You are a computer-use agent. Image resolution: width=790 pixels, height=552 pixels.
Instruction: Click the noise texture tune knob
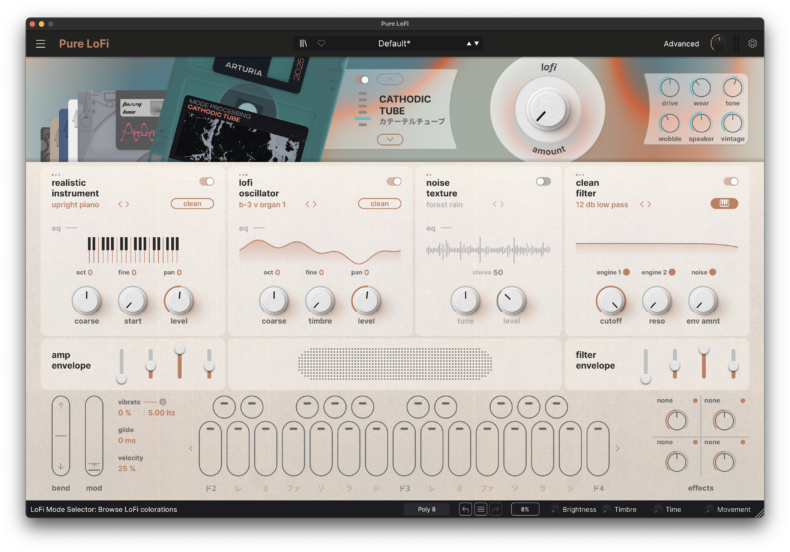coord(466,301)
